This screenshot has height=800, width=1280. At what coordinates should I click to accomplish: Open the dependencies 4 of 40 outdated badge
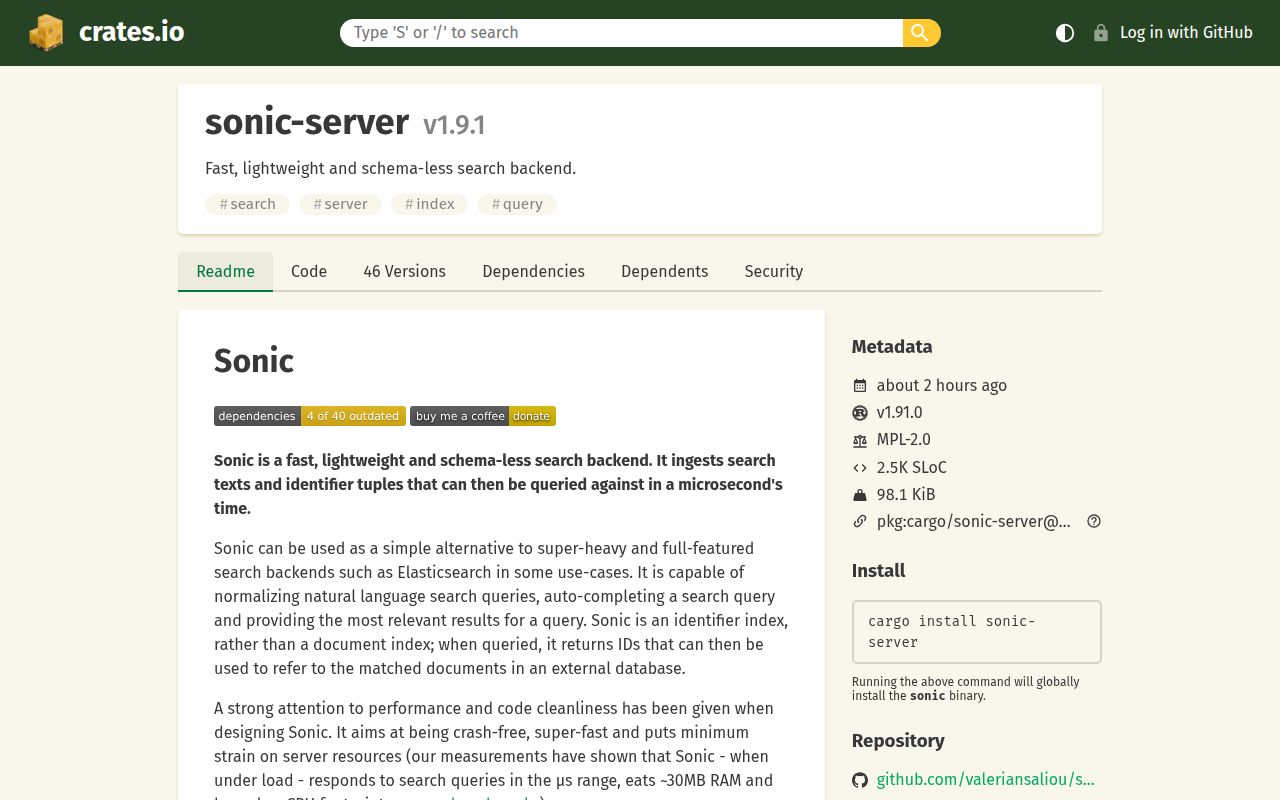[x=310, y=416]
